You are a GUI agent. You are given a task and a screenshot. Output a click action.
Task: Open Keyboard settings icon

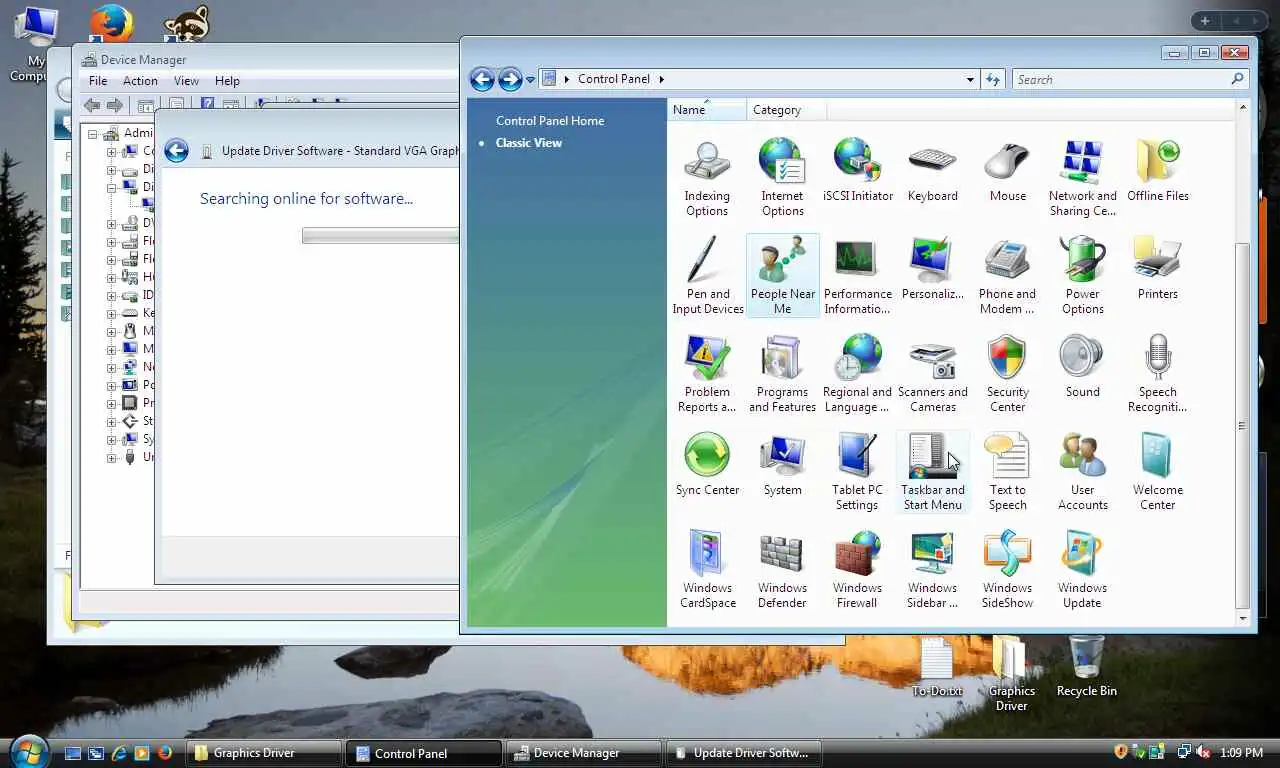932,171
